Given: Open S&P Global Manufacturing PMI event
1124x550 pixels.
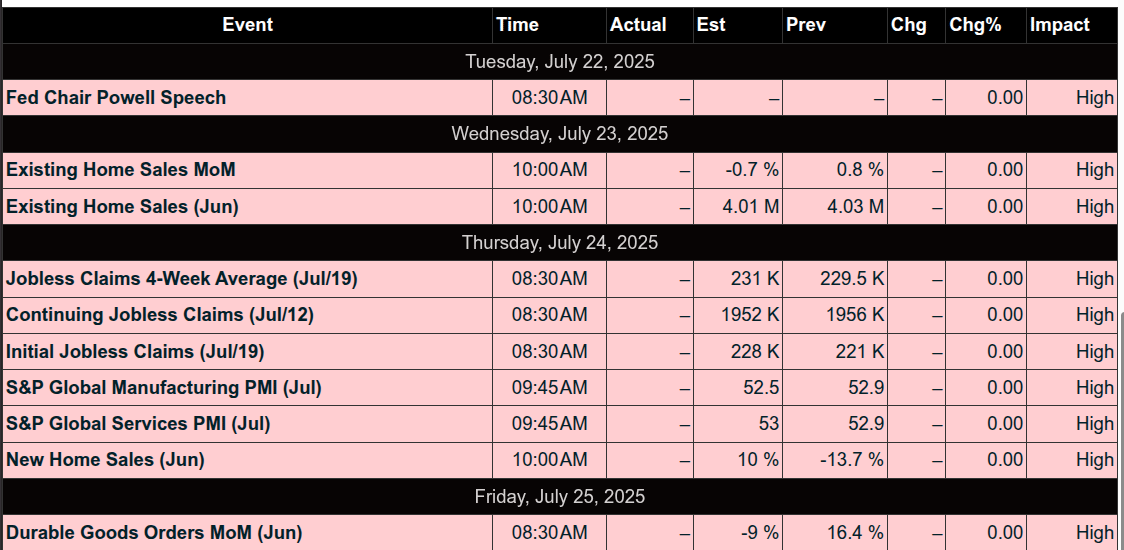Looking at the screenshot, I should pos(163,388).
